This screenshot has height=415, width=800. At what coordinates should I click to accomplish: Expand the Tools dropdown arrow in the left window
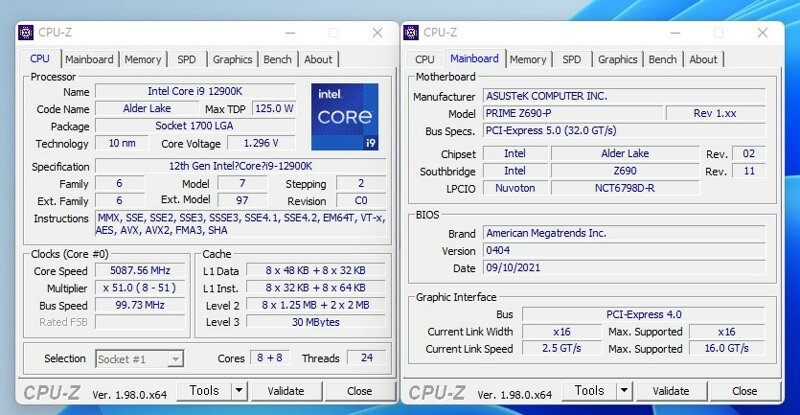click(239, 391)
